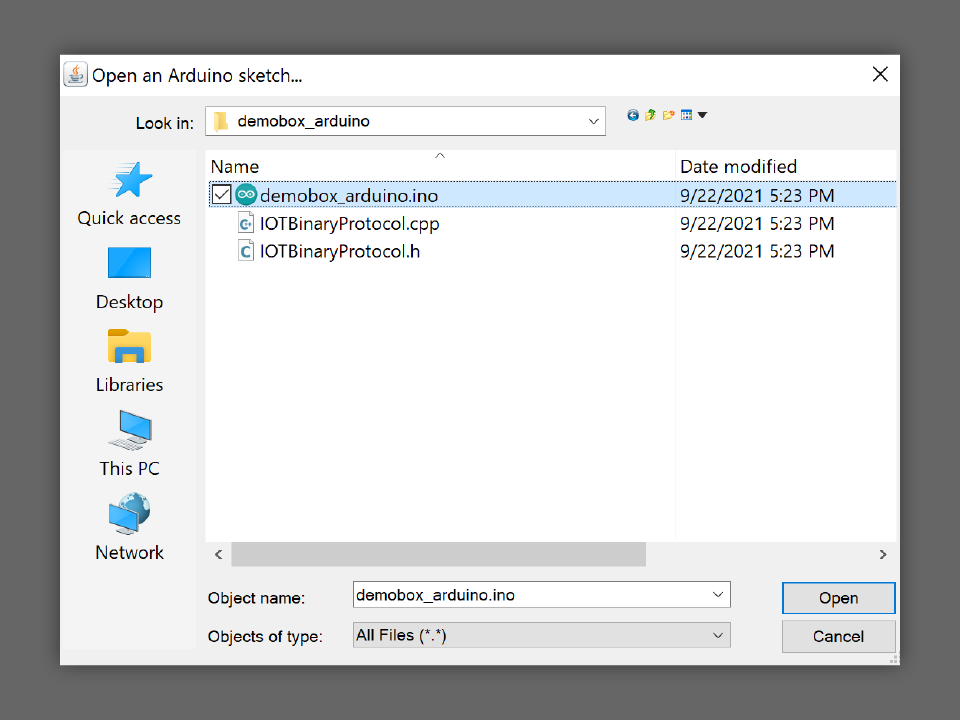Expand the Look in folder dropdown
This screenshot has height=720, width=960.
click(594, 121)
